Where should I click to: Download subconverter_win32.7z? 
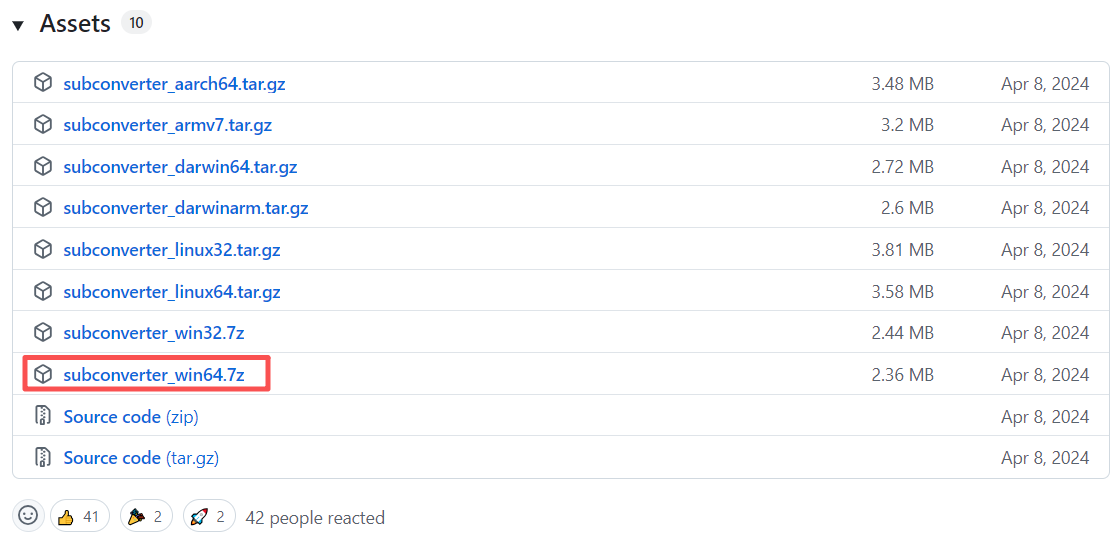154,333
